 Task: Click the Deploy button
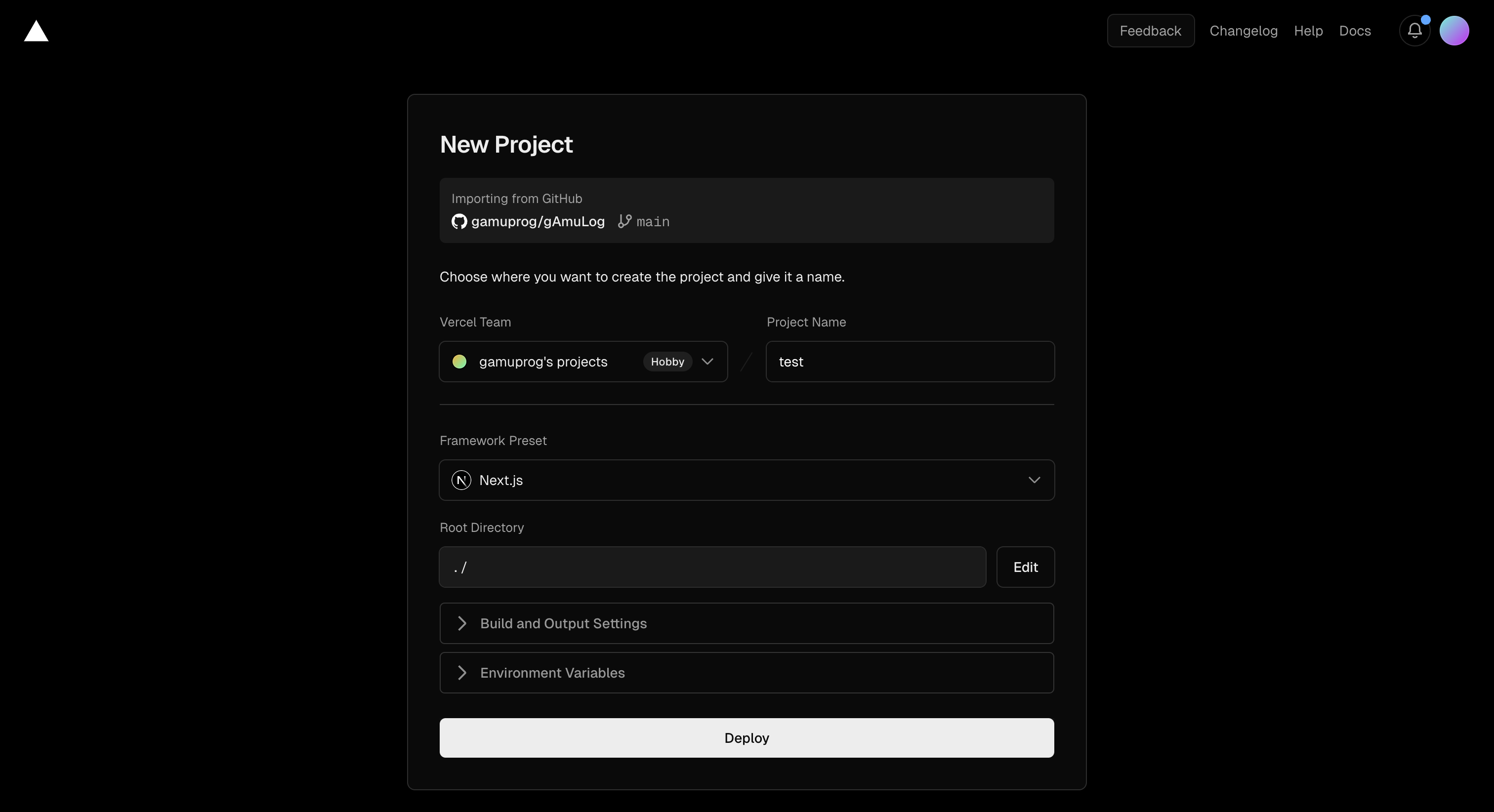[747, 738]
